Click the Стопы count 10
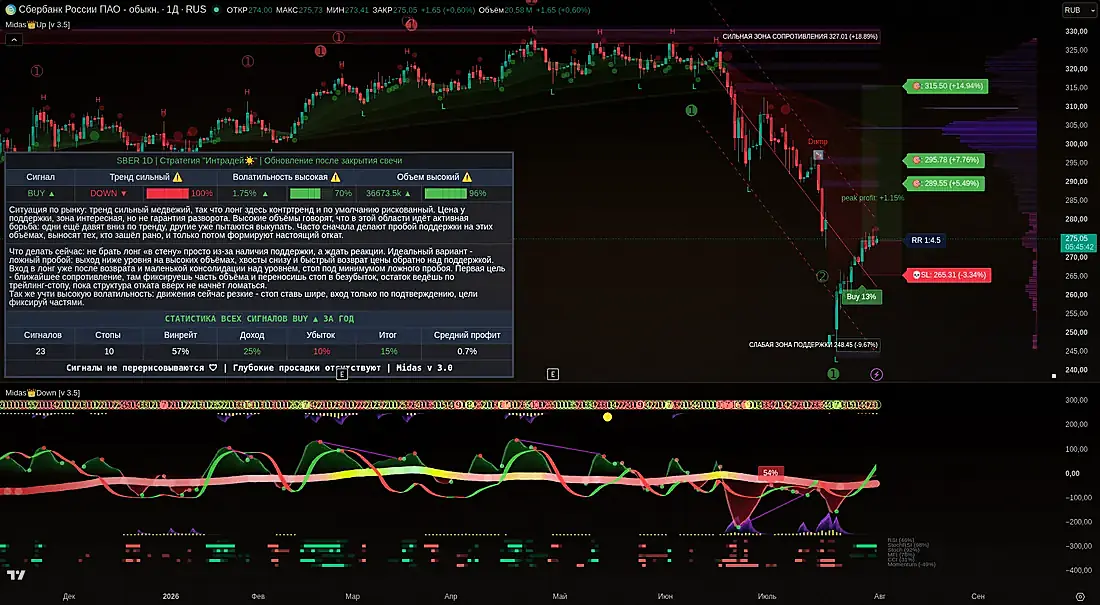Viewport: 1100px width, 605px height. point(109,351)
